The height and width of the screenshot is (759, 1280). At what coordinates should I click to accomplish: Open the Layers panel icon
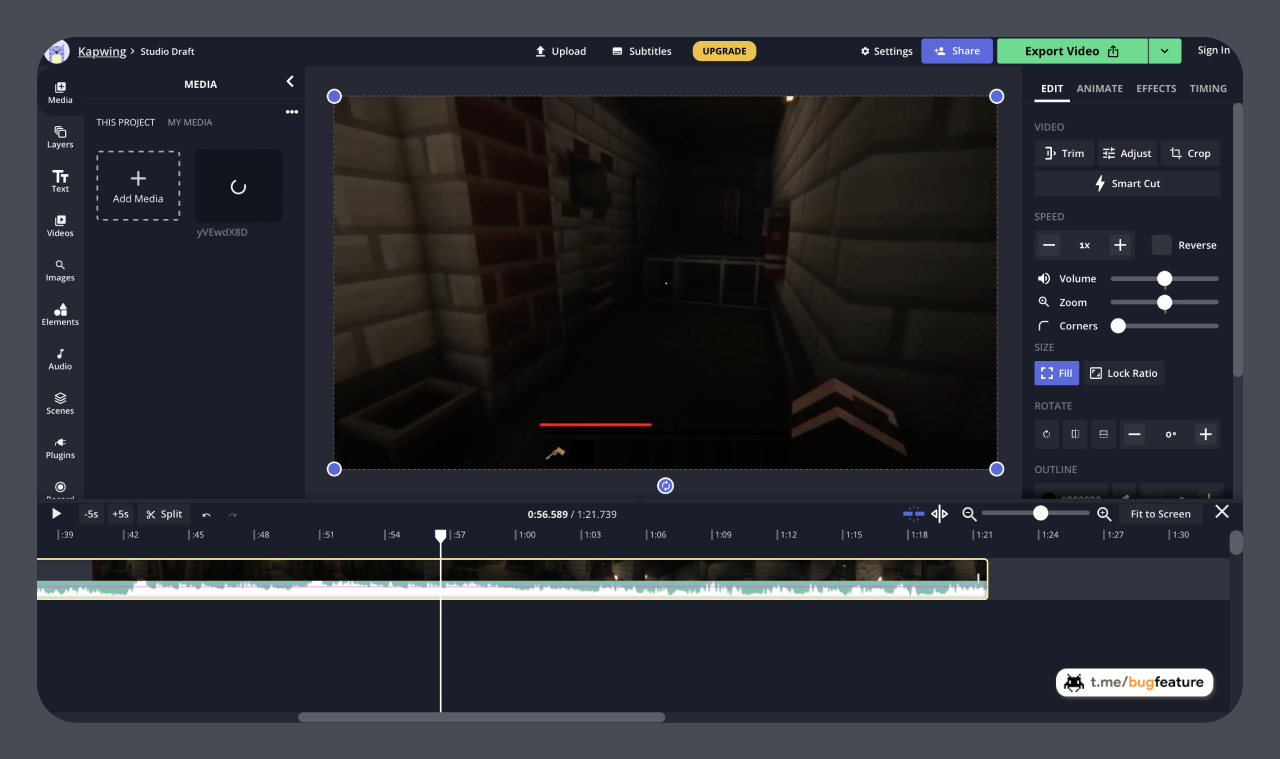[60, 137]
